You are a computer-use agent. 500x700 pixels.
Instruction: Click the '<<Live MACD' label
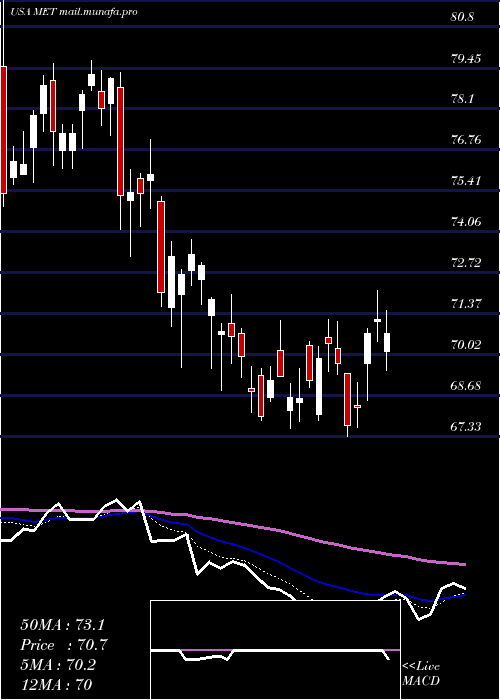pyautogui.click(x=421, y=674)
